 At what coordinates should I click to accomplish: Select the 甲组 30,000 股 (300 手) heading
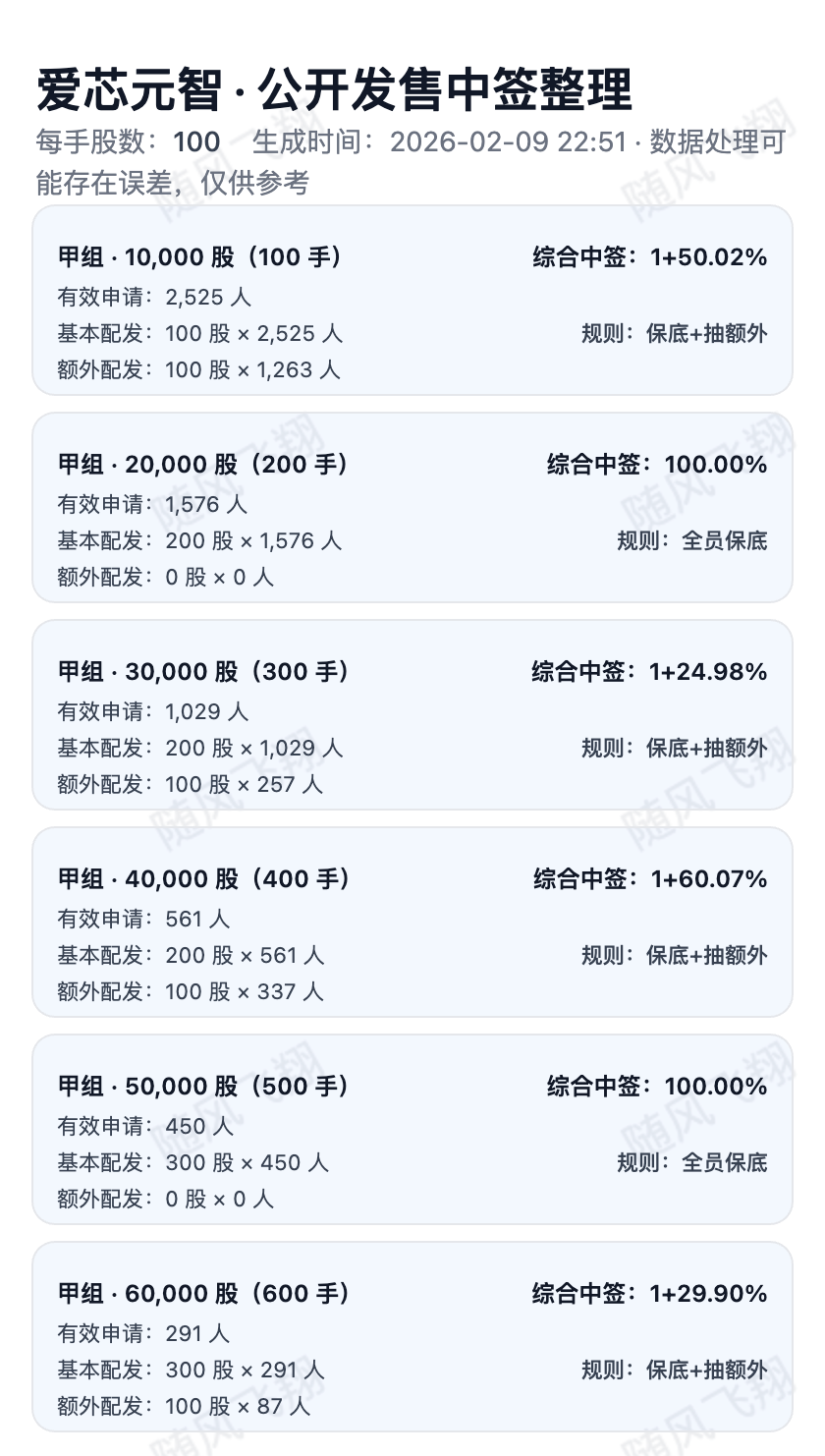pos(203,672)
